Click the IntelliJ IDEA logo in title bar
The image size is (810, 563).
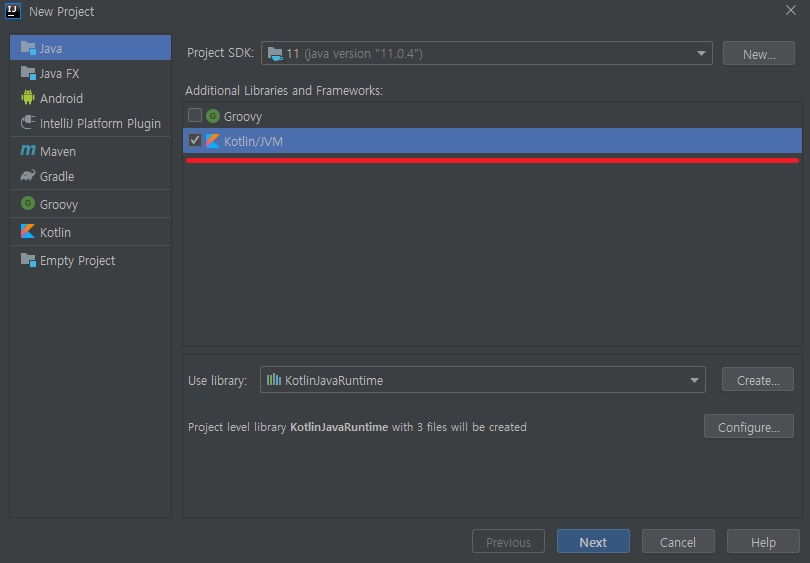[13, 11]
